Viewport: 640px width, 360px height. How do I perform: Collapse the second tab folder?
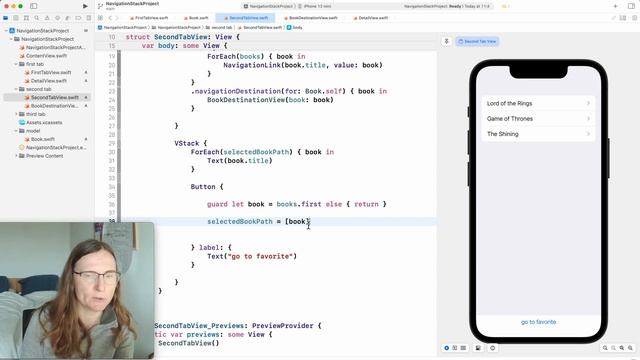coord(16,89)
